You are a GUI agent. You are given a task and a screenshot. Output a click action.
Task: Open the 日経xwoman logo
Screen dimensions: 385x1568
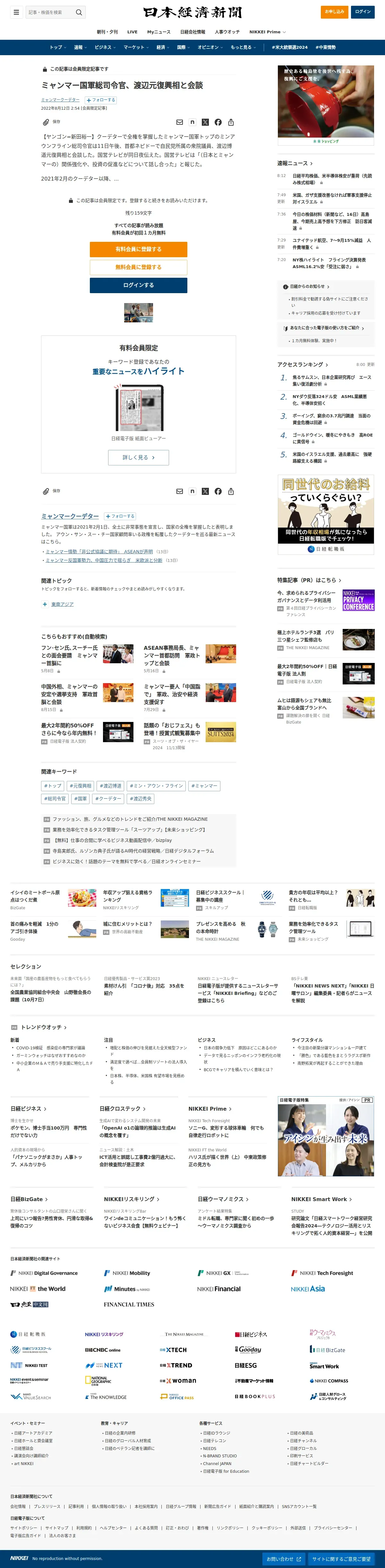(x=178, y=1381)
